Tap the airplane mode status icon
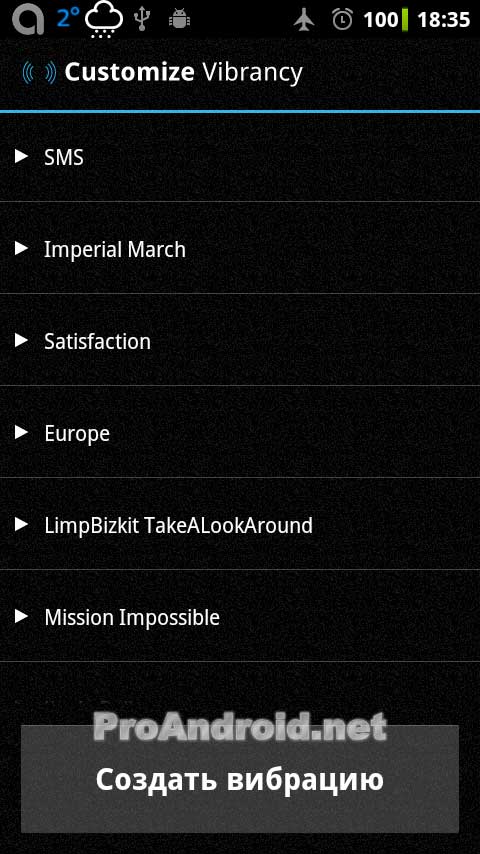The height and width of the screenshot is (854, 480). pos(304,20)
